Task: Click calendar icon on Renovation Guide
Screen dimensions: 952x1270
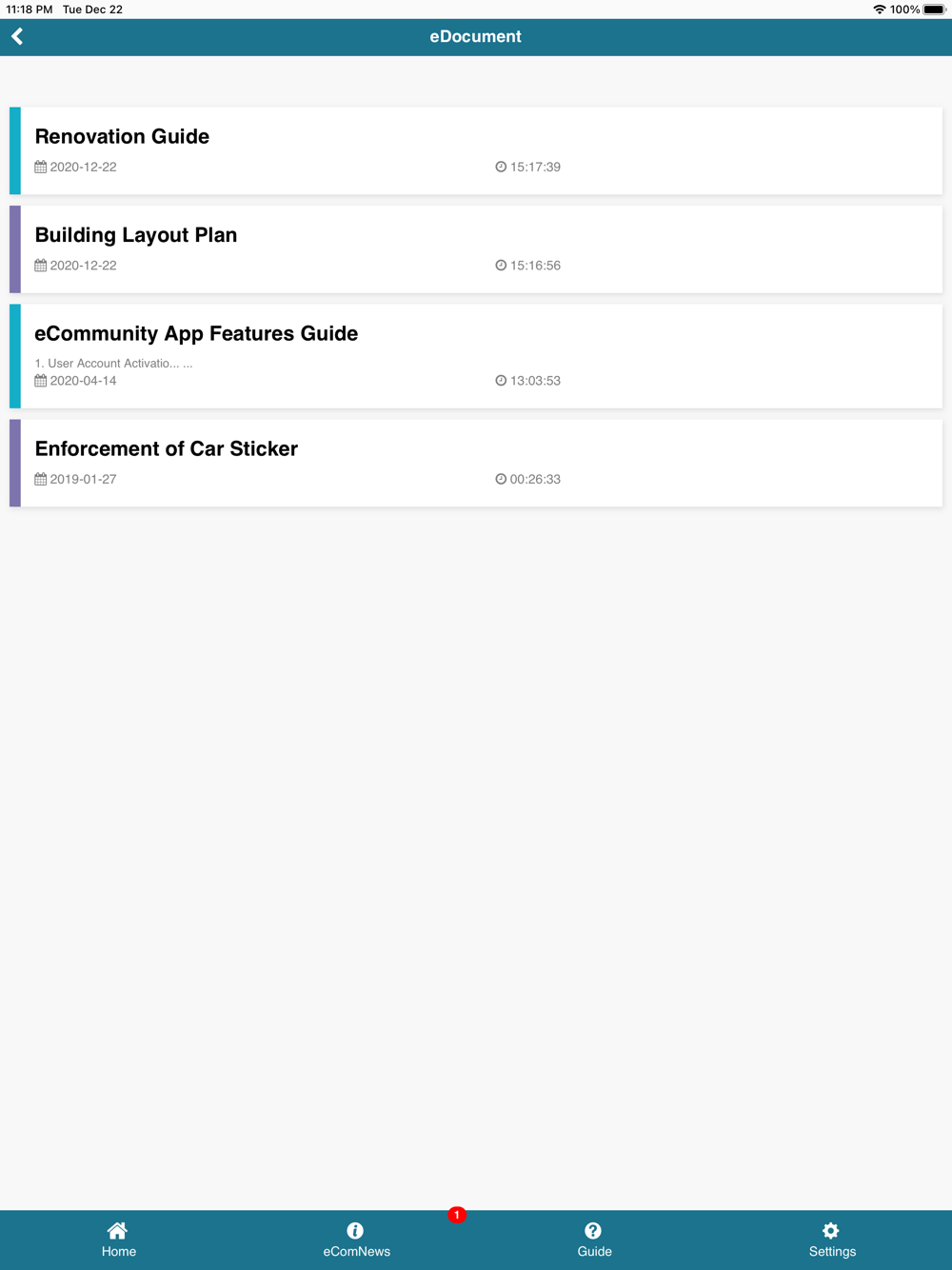Action: coord(41,167)
